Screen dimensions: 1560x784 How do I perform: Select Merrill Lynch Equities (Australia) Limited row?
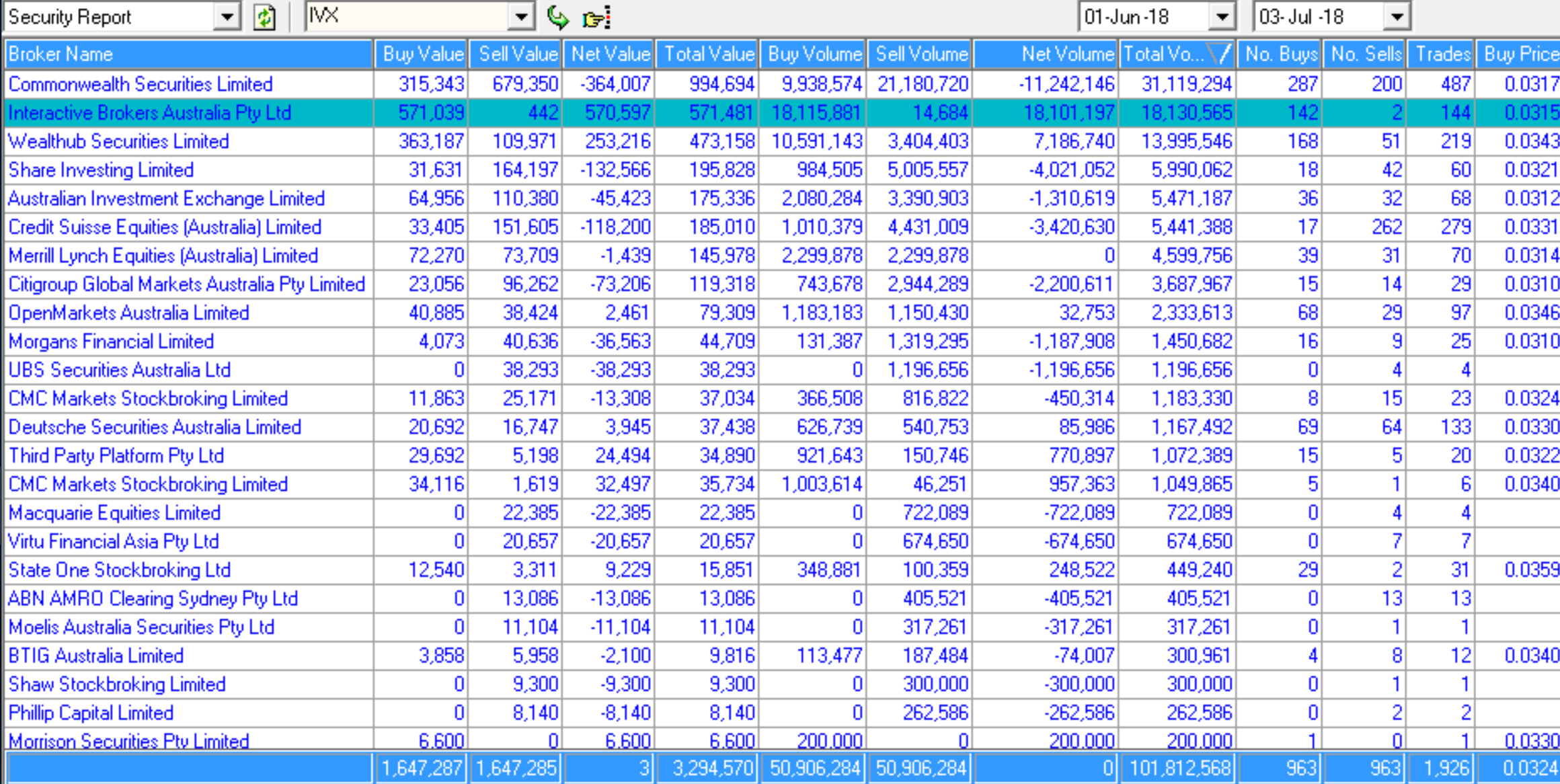782,256
